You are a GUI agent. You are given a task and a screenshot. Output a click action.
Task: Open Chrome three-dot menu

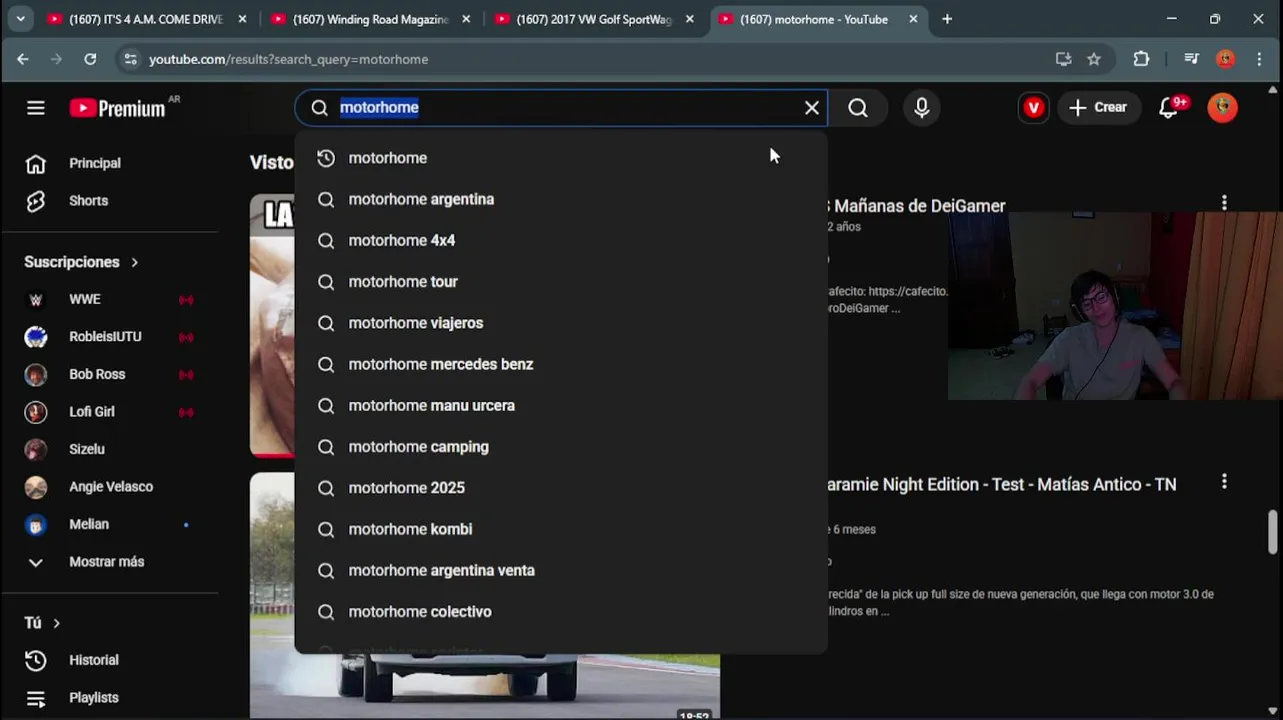click(x=1259, y=59)
